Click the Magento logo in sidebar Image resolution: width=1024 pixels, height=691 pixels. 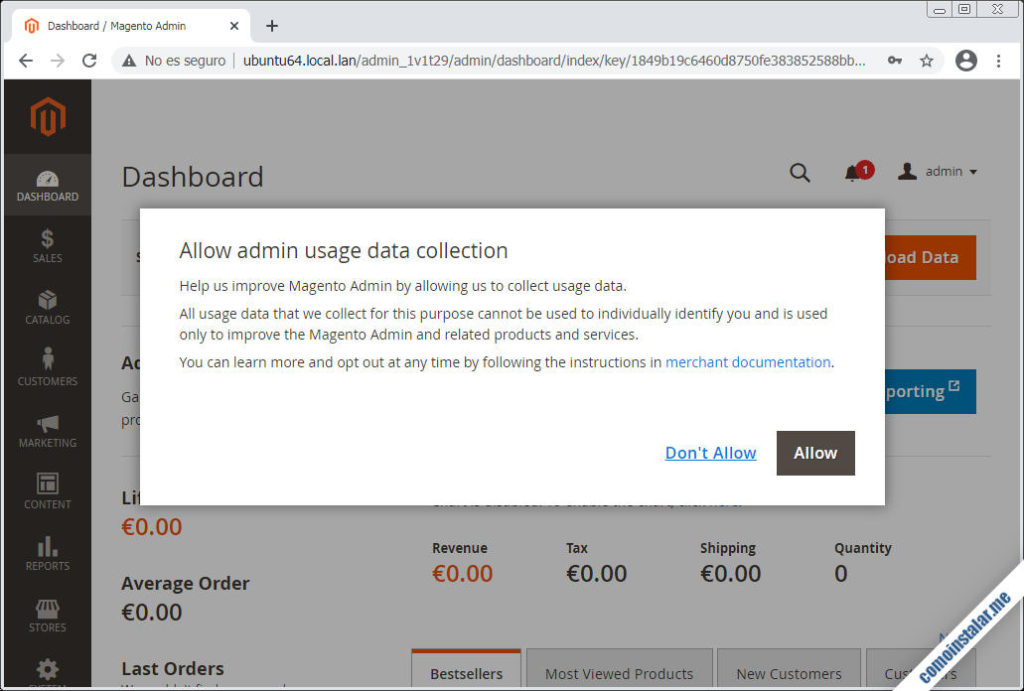click(x=47, y=117)
